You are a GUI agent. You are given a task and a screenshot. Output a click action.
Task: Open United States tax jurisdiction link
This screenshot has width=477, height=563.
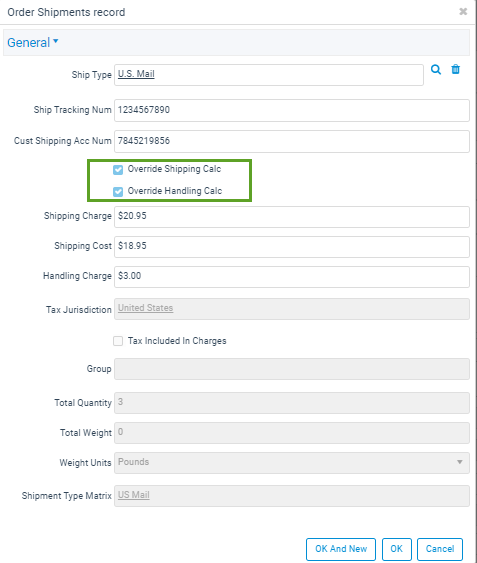[x=145, y=308]
